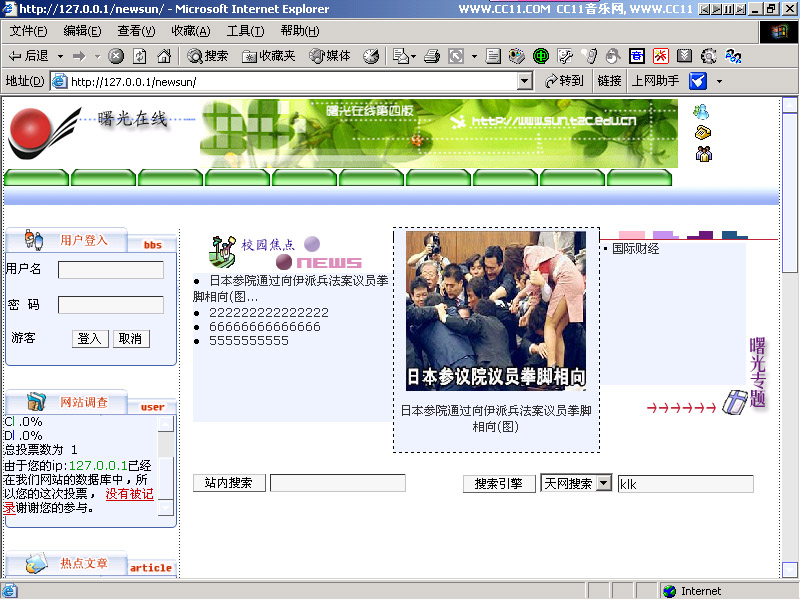Expand the 上网助手 dropdown arrow
Screen dimensions: 800x600
pyautogui.click(x=719, y=81)
